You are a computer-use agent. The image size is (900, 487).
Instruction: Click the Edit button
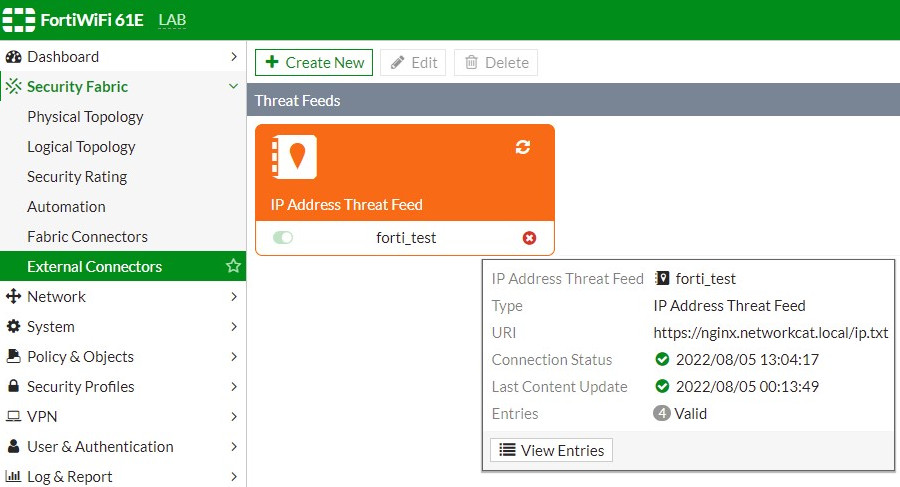tap(413, 63)
